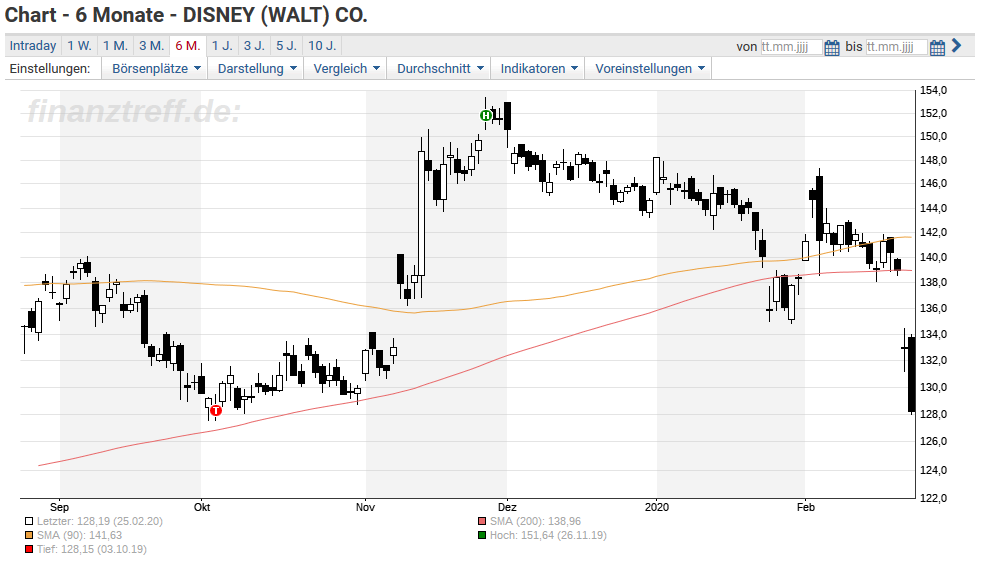Click the 'Einstellungen:' label

49,69
